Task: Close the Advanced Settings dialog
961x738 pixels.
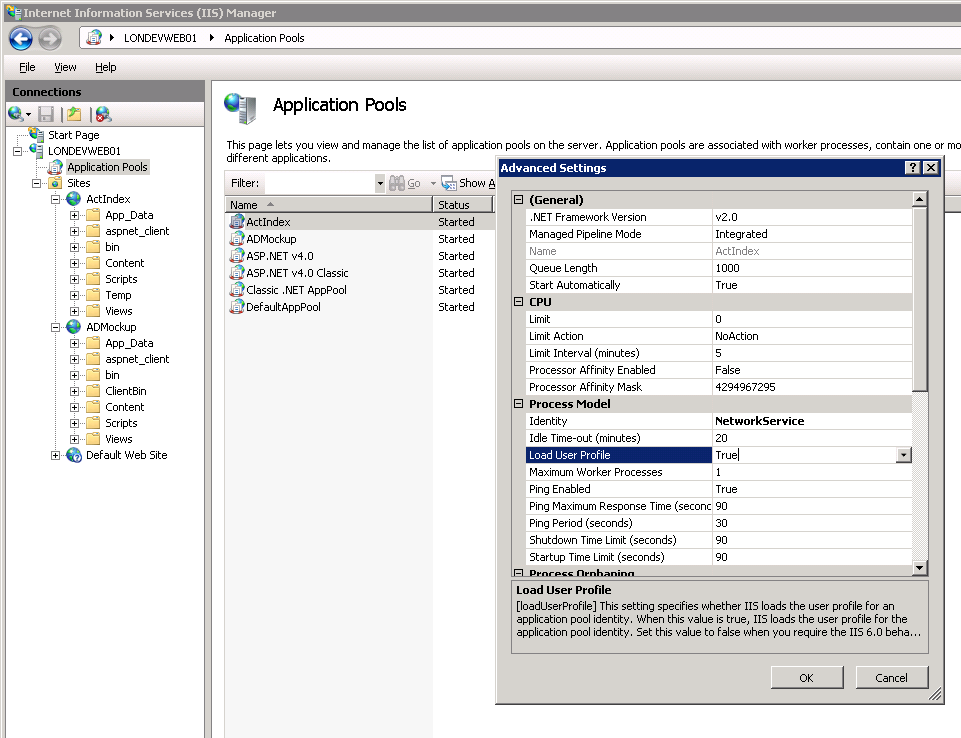Action: 931,167
